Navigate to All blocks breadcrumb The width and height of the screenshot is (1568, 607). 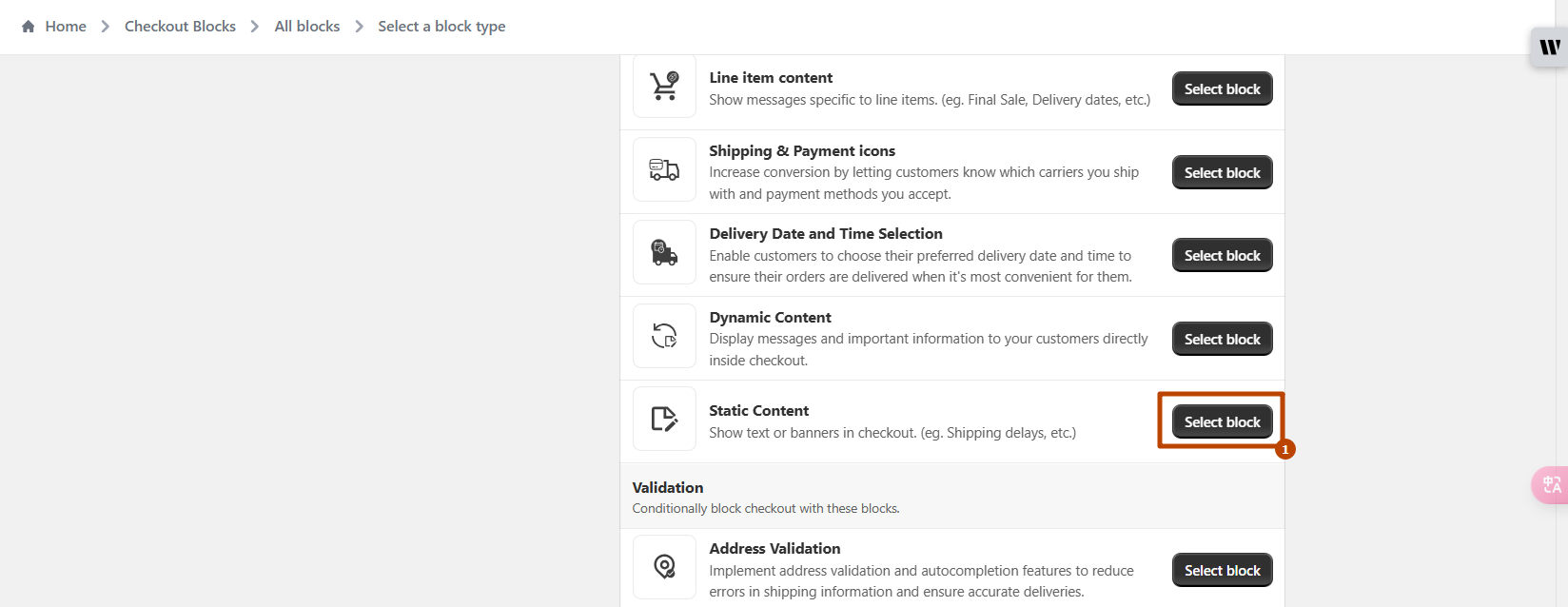(306, 27)
